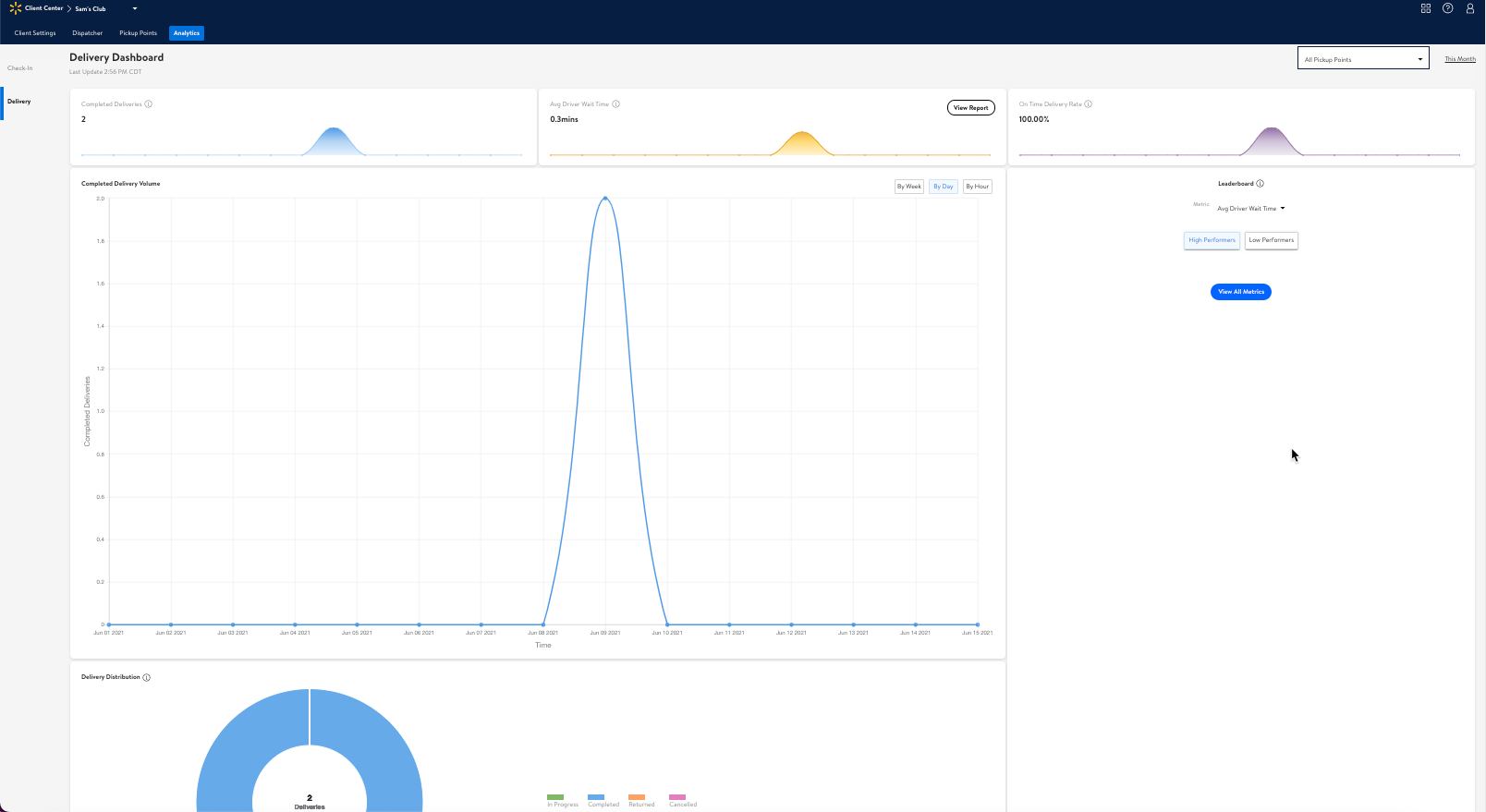Open the Pickup Points tab

(x=139, y=33)
